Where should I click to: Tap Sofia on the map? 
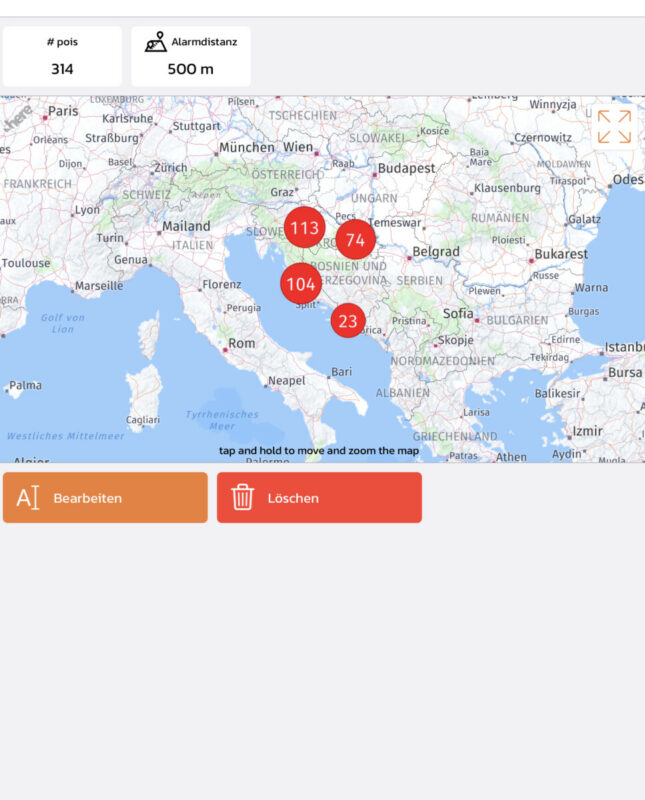[458, 313]
